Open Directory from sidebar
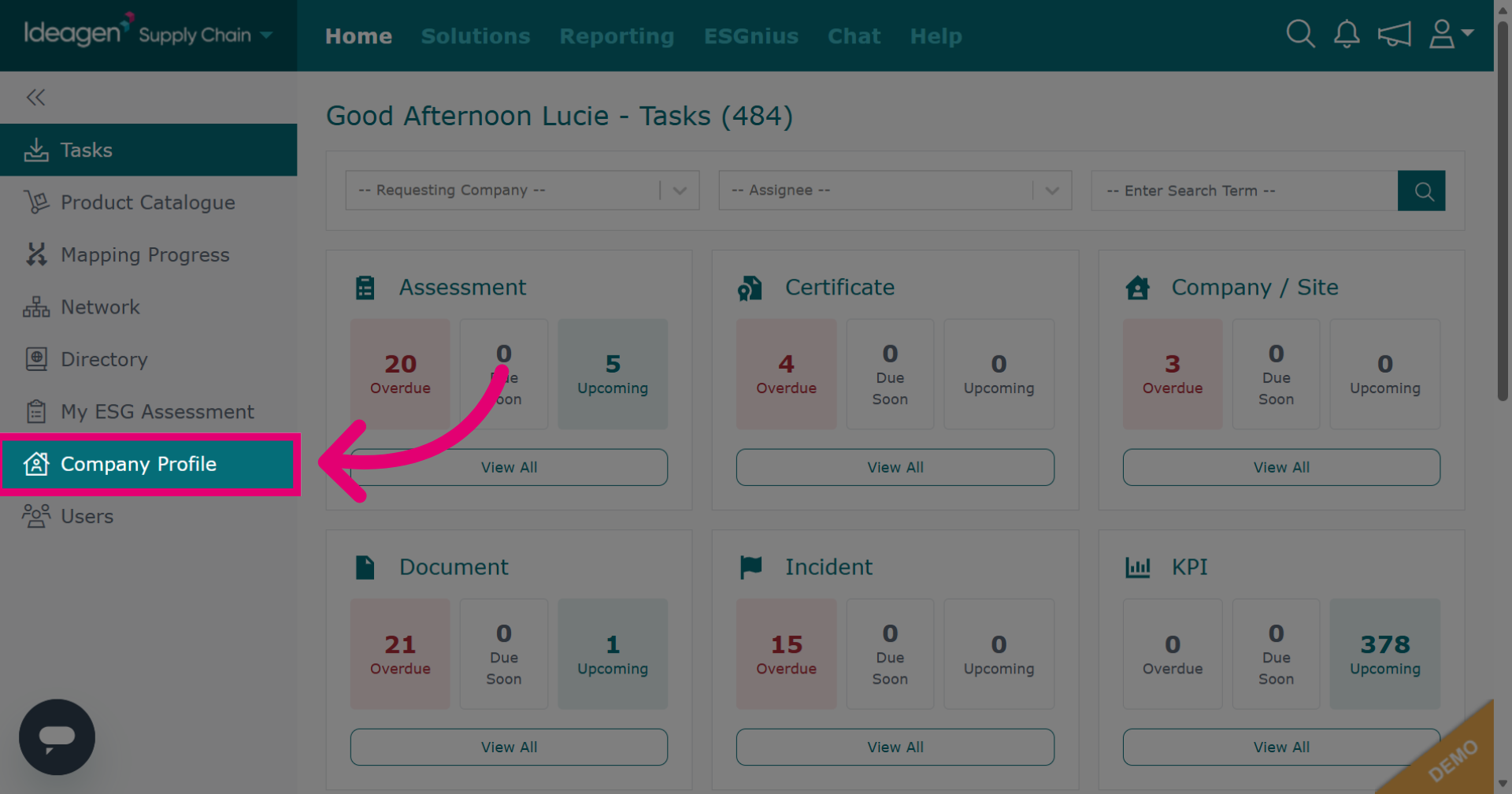Screen dimensions: 1512x794 pos(149,359)
